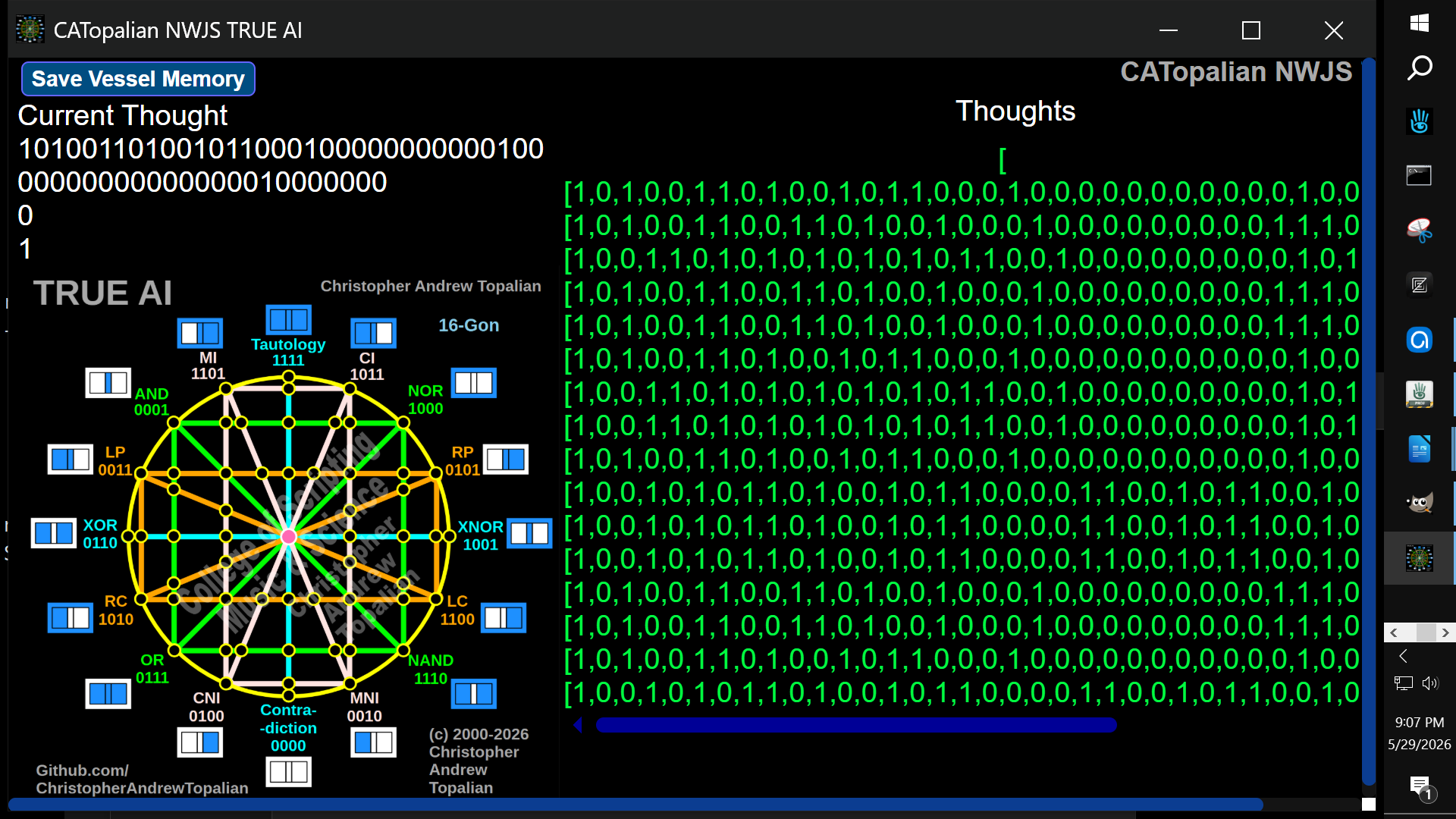
Task: Click the XNOR 1001 gate icon
Action: coord(529,533)
